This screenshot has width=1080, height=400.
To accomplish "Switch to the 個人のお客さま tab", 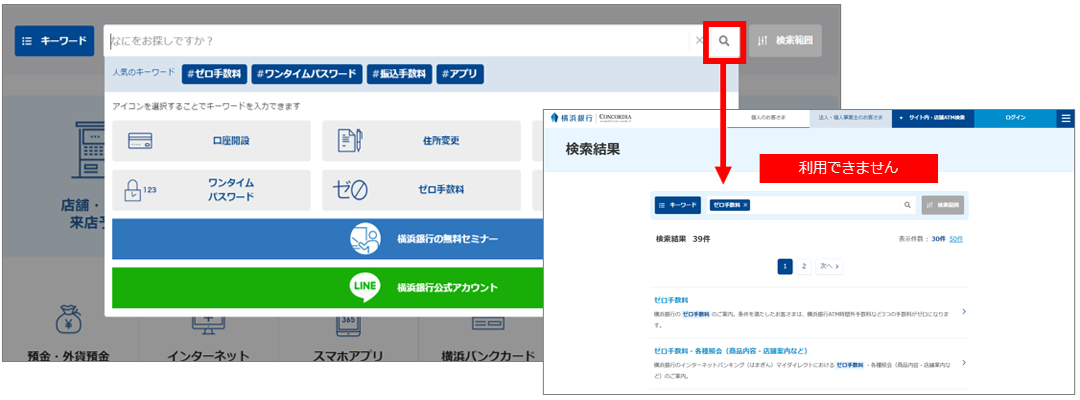I will 768,118.
